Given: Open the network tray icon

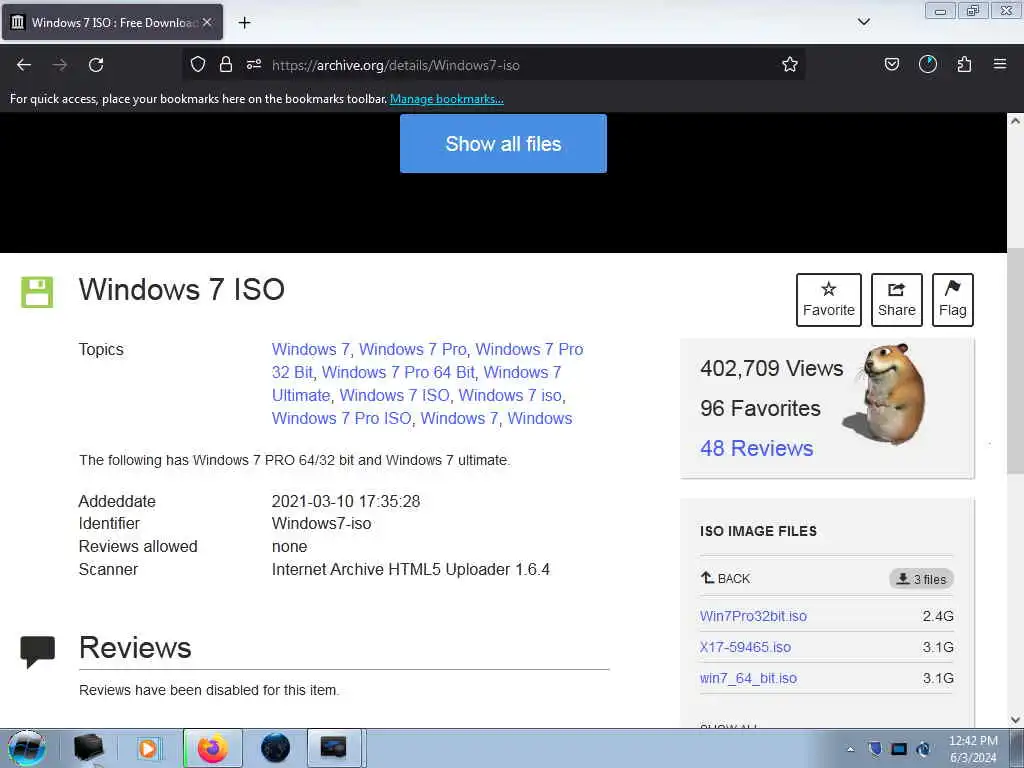Looking at the screenshot, I should coord(923,749).
